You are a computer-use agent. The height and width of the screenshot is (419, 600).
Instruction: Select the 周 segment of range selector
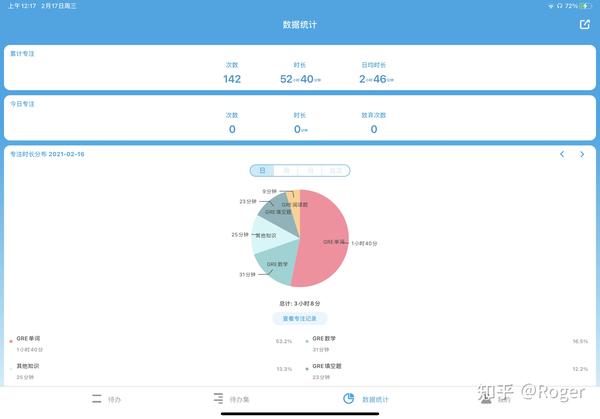point(287,171)
